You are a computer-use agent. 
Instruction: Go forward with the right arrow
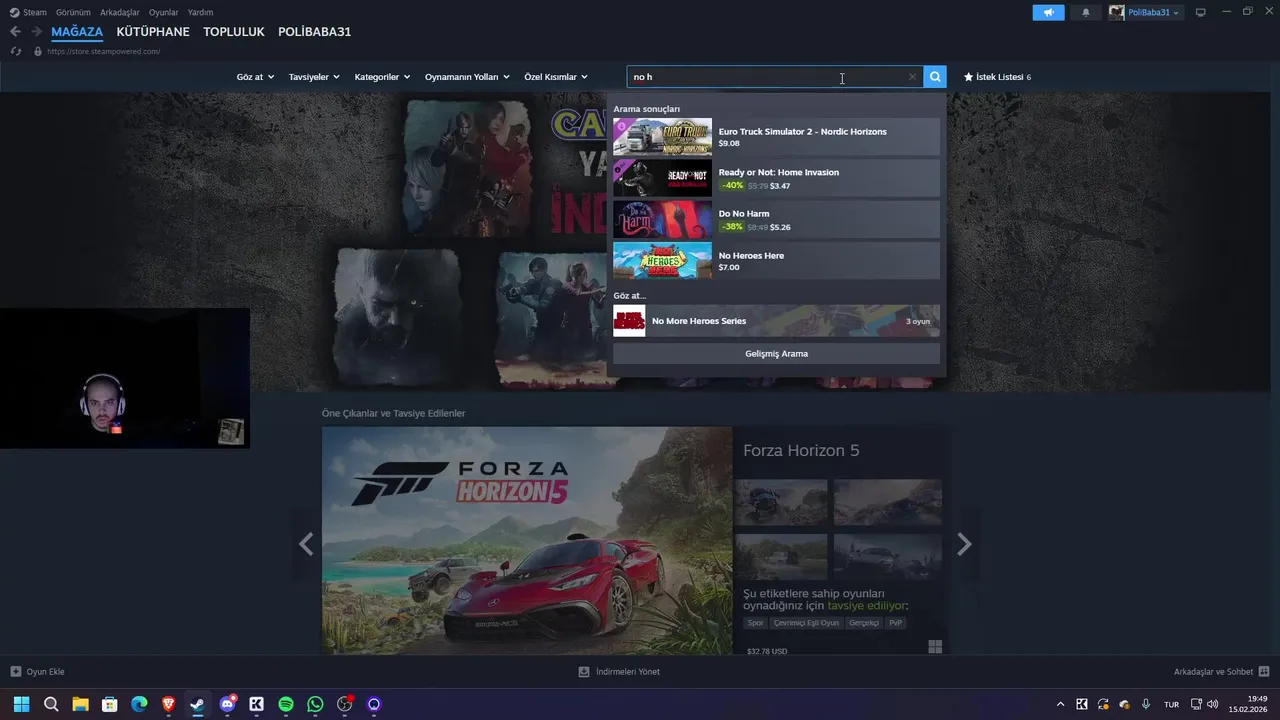(x=36, y=32)
